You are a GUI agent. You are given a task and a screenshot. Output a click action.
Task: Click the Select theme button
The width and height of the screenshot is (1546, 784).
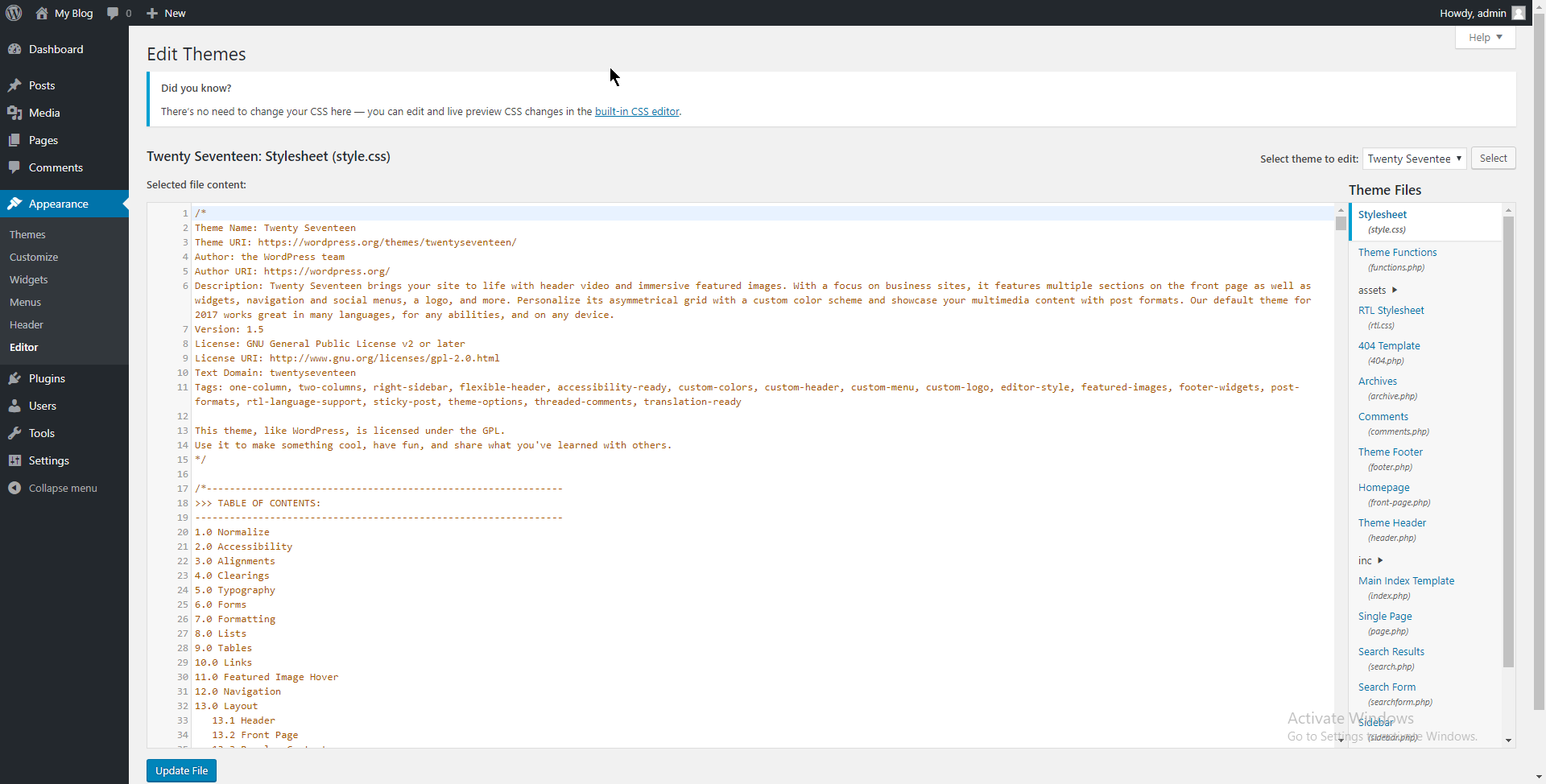[1493, 158]
